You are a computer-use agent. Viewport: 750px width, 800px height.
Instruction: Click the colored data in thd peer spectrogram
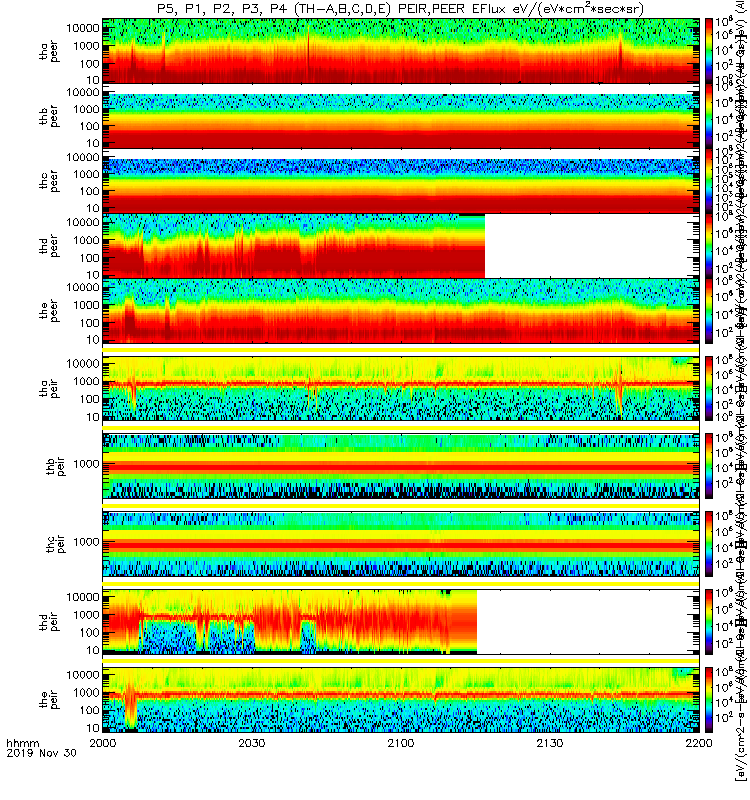[293, 246]
